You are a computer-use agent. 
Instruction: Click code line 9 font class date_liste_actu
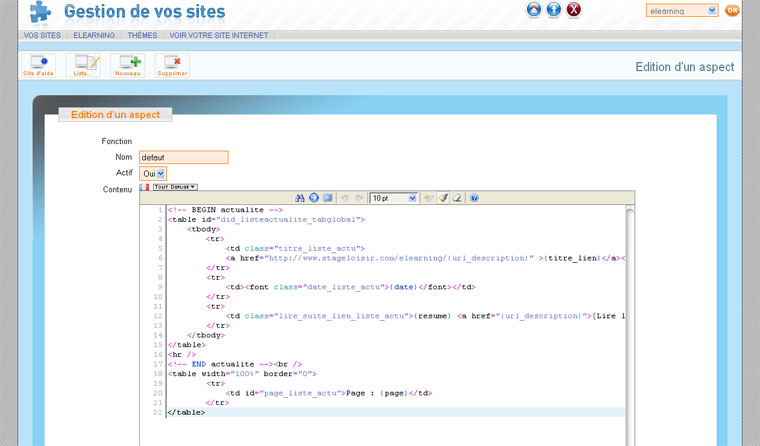click(350, 287)
